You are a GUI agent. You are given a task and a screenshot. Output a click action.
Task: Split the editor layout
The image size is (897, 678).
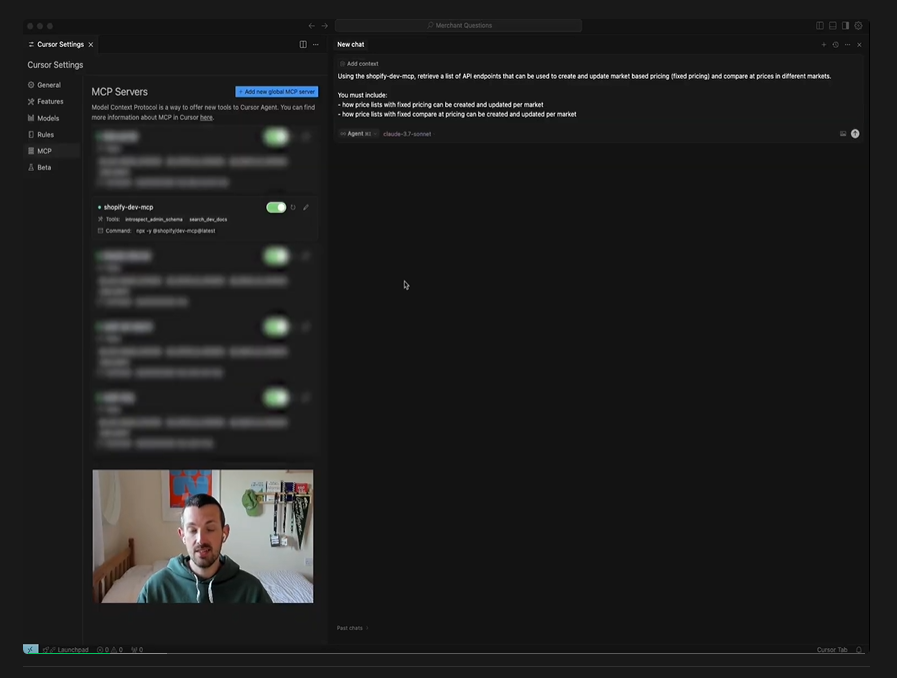(x=303, y=44)
